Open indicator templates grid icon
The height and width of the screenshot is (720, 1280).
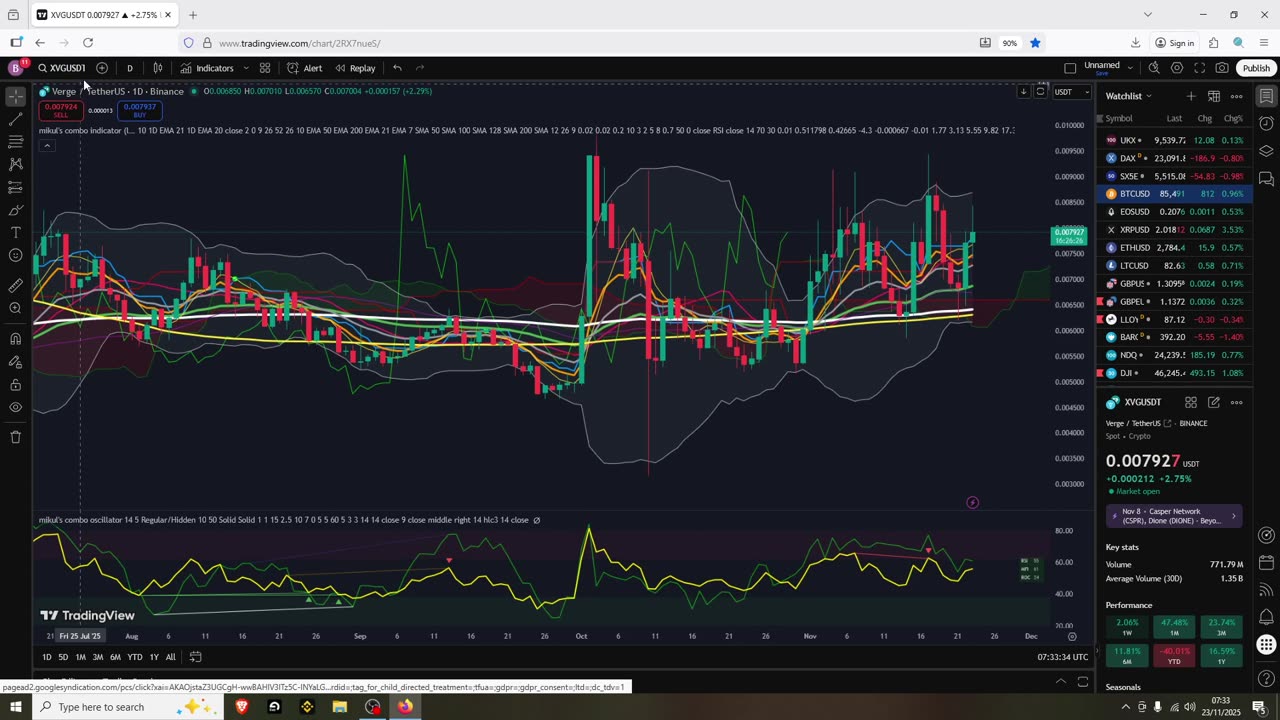pos(265,68)
